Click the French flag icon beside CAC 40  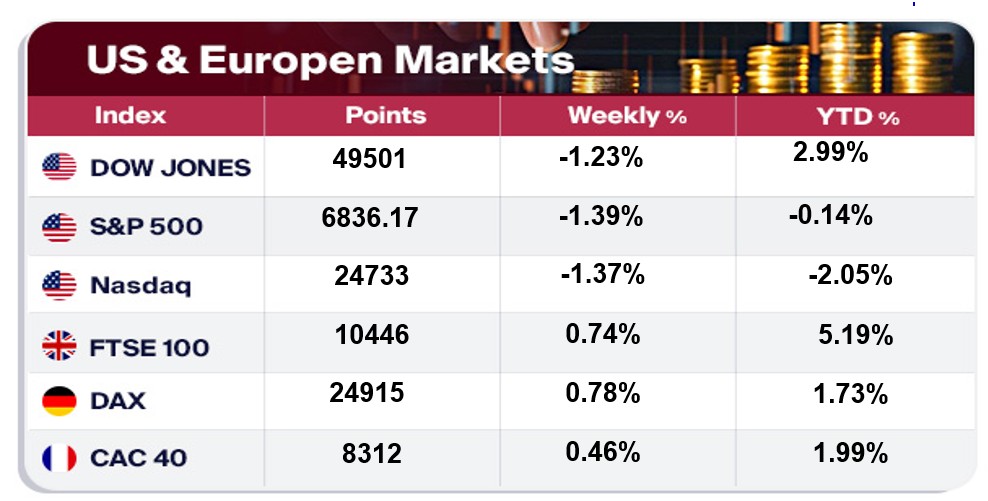[x=59, y=458]
